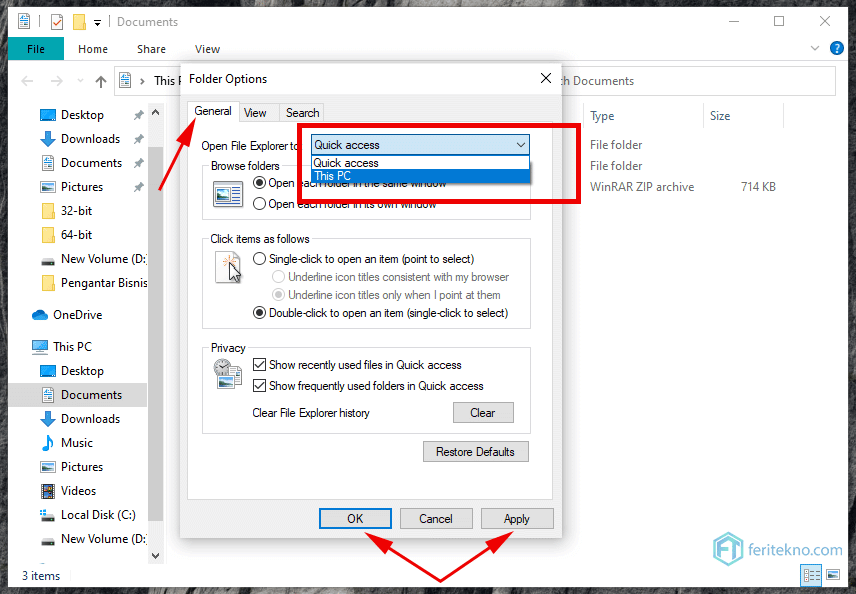Open the Share ribbon tab
The height and width of the screenshot is (594, 856).
click(151, 49)
